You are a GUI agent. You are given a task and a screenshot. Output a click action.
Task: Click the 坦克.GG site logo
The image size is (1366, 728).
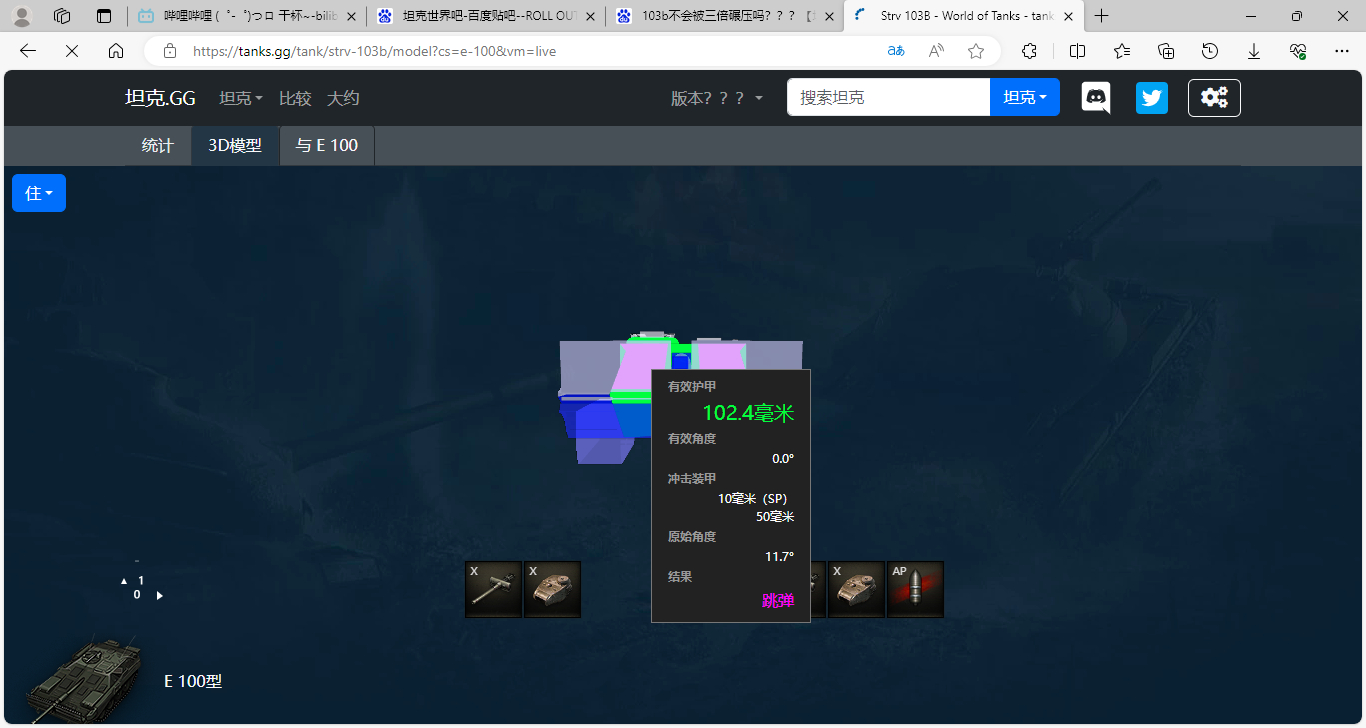tap(160, 98)
